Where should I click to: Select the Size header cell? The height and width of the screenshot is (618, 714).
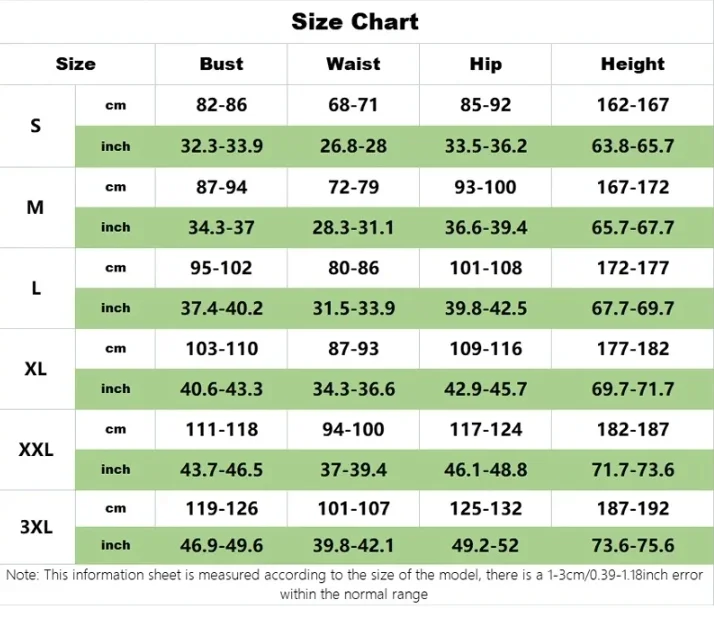pos(76,64)
